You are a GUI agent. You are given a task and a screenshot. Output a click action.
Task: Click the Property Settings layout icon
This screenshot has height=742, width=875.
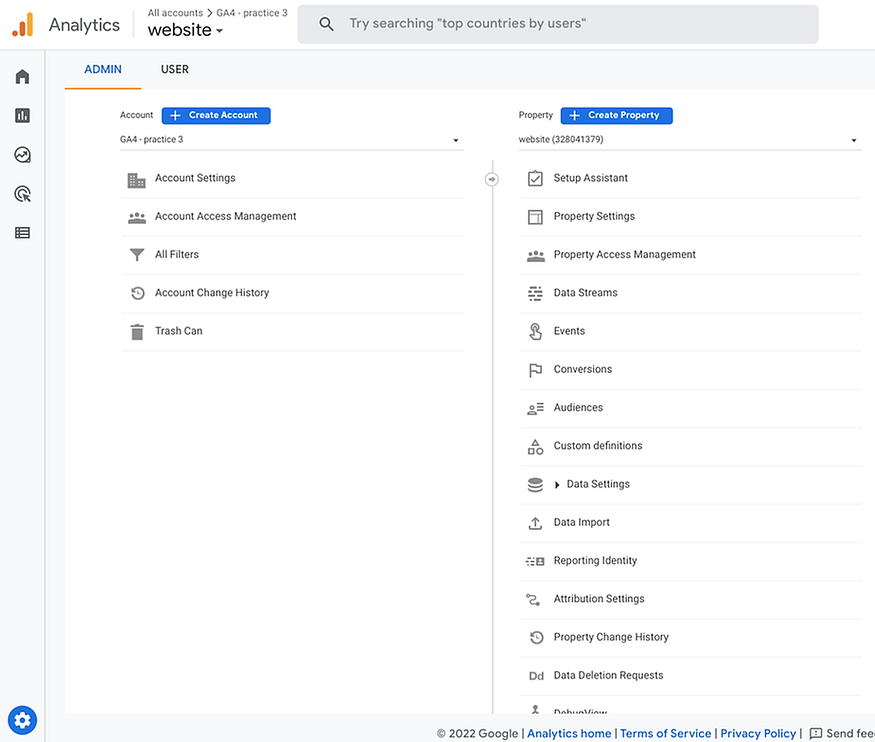(x=535, y=217)
